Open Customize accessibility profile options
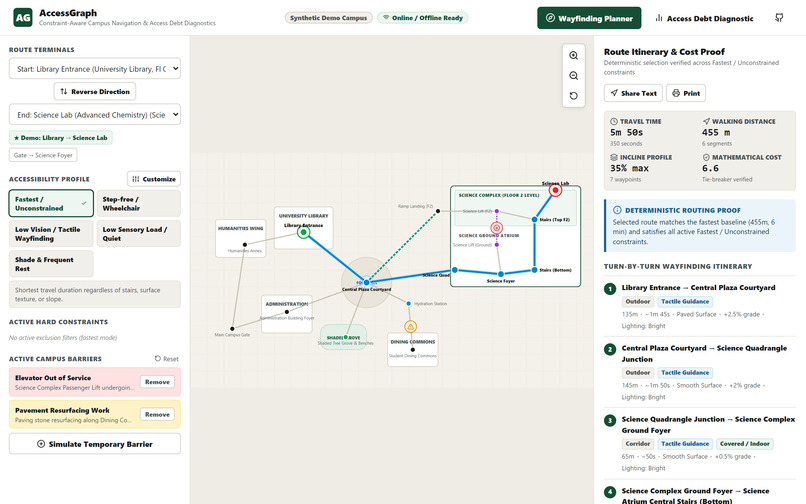 pyautogui.click(x=154, y=179)
